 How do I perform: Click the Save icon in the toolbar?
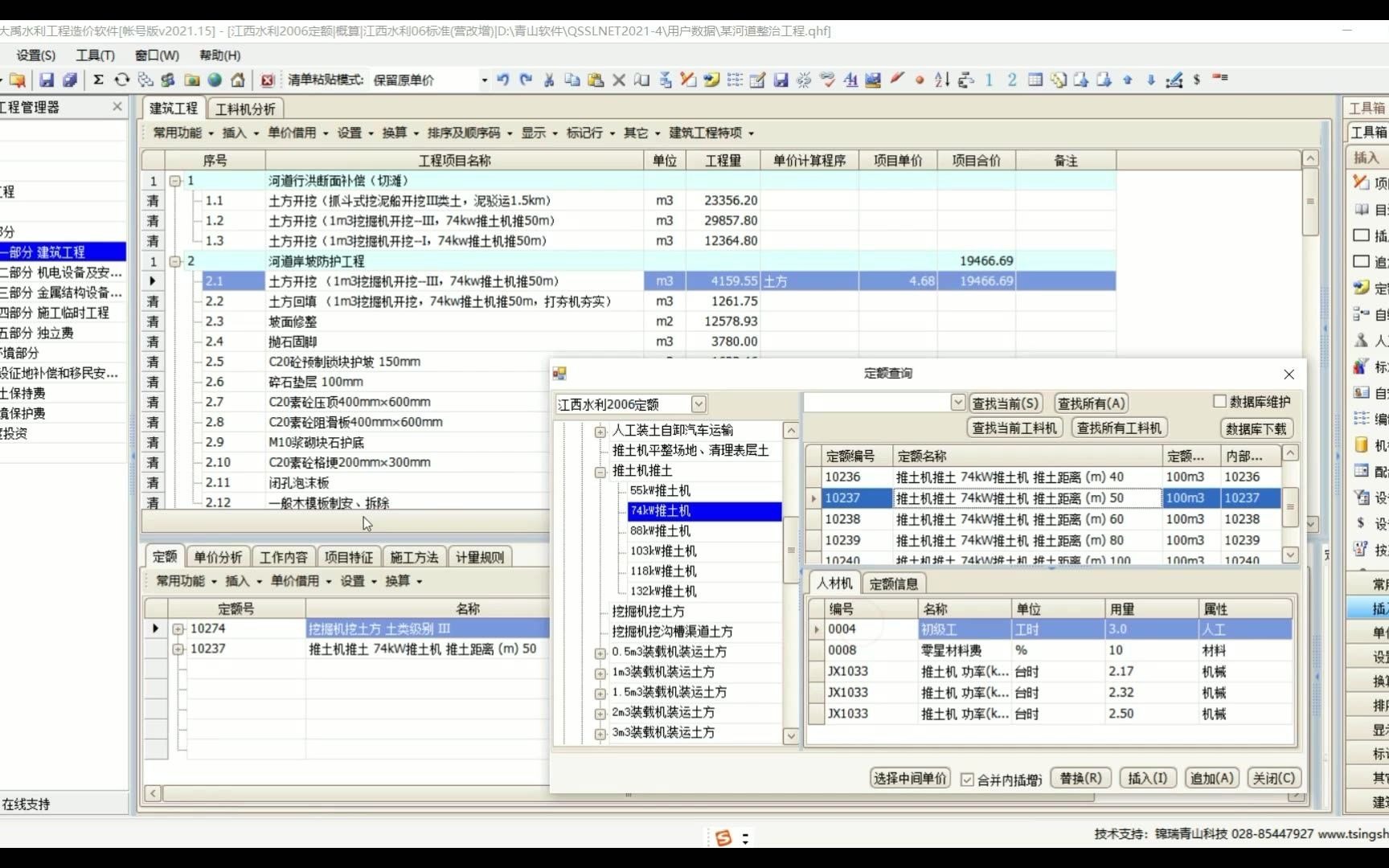pos(47,80)
